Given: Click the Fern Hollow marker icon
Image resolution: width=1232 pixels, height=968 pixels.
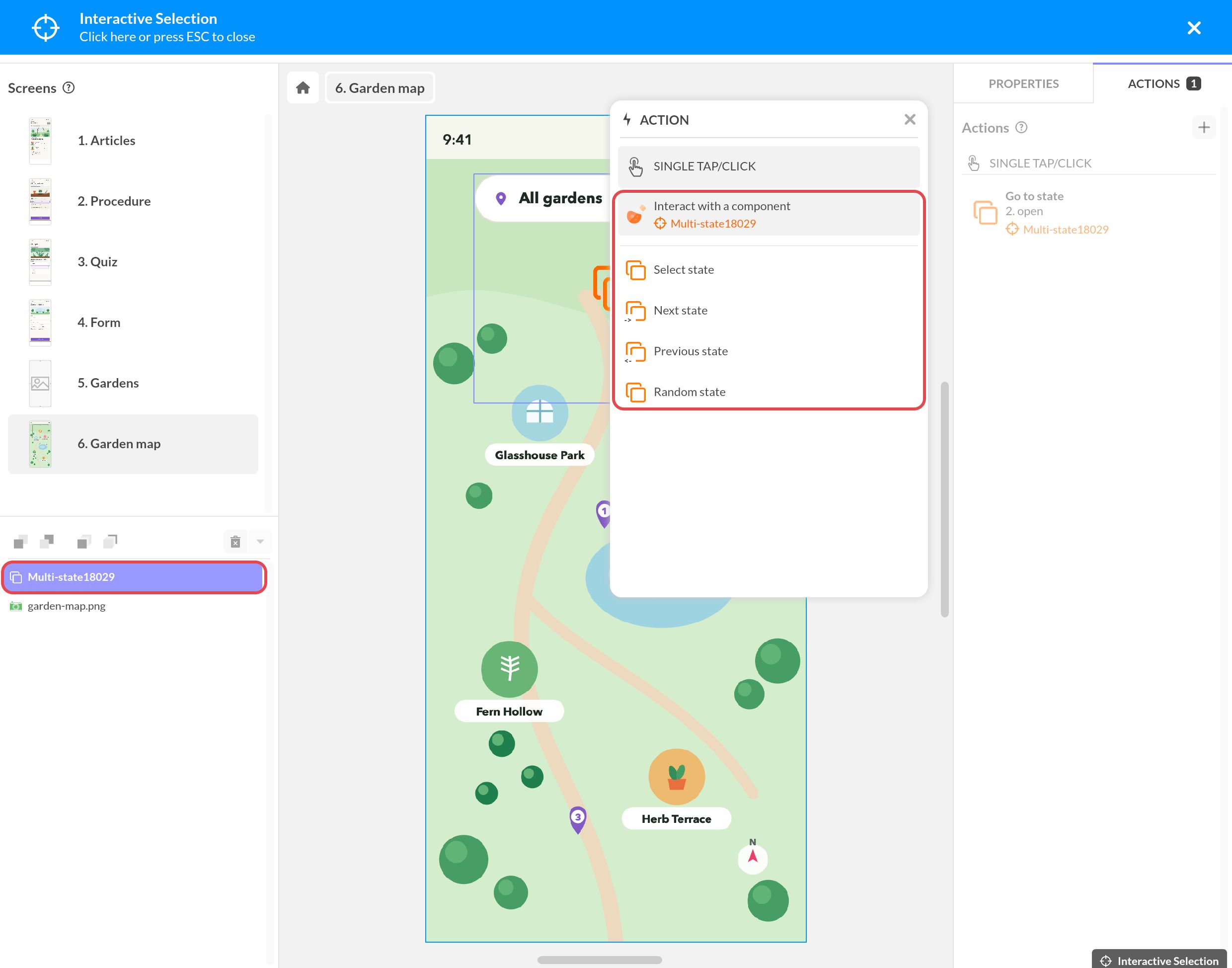Looking at the screenshot, I should click(x=509, y=669).
